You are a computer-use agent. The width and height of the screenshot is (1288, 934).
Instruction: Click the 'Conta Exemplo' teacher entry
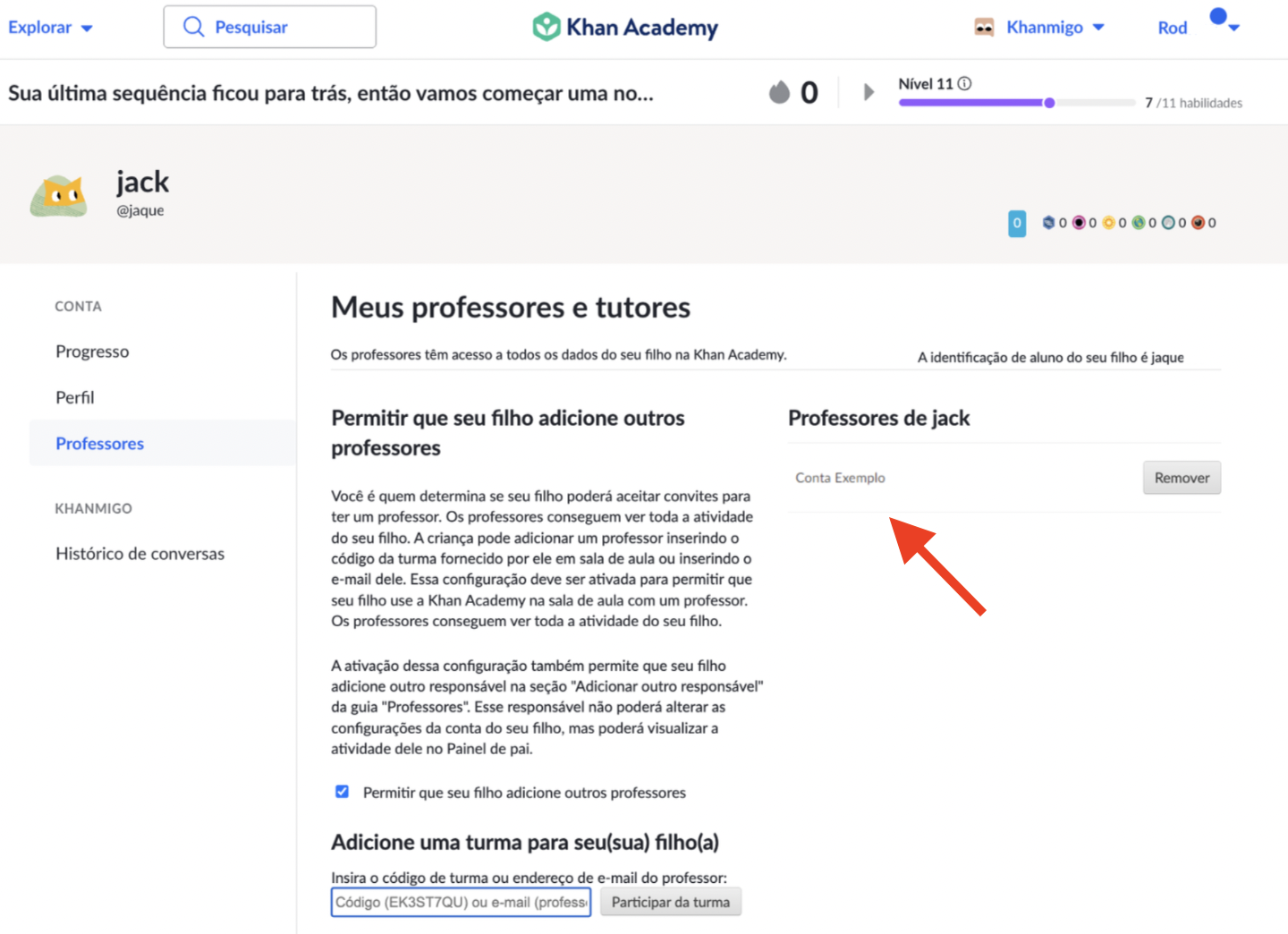click(840, 478)
